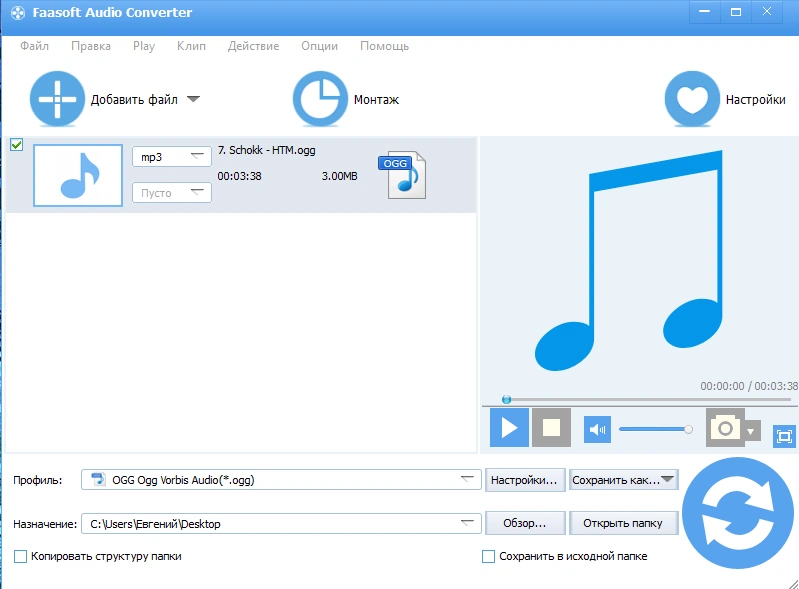799x589 pixels.
Task: Open the Play menu
Action: [x=144, y=46]
